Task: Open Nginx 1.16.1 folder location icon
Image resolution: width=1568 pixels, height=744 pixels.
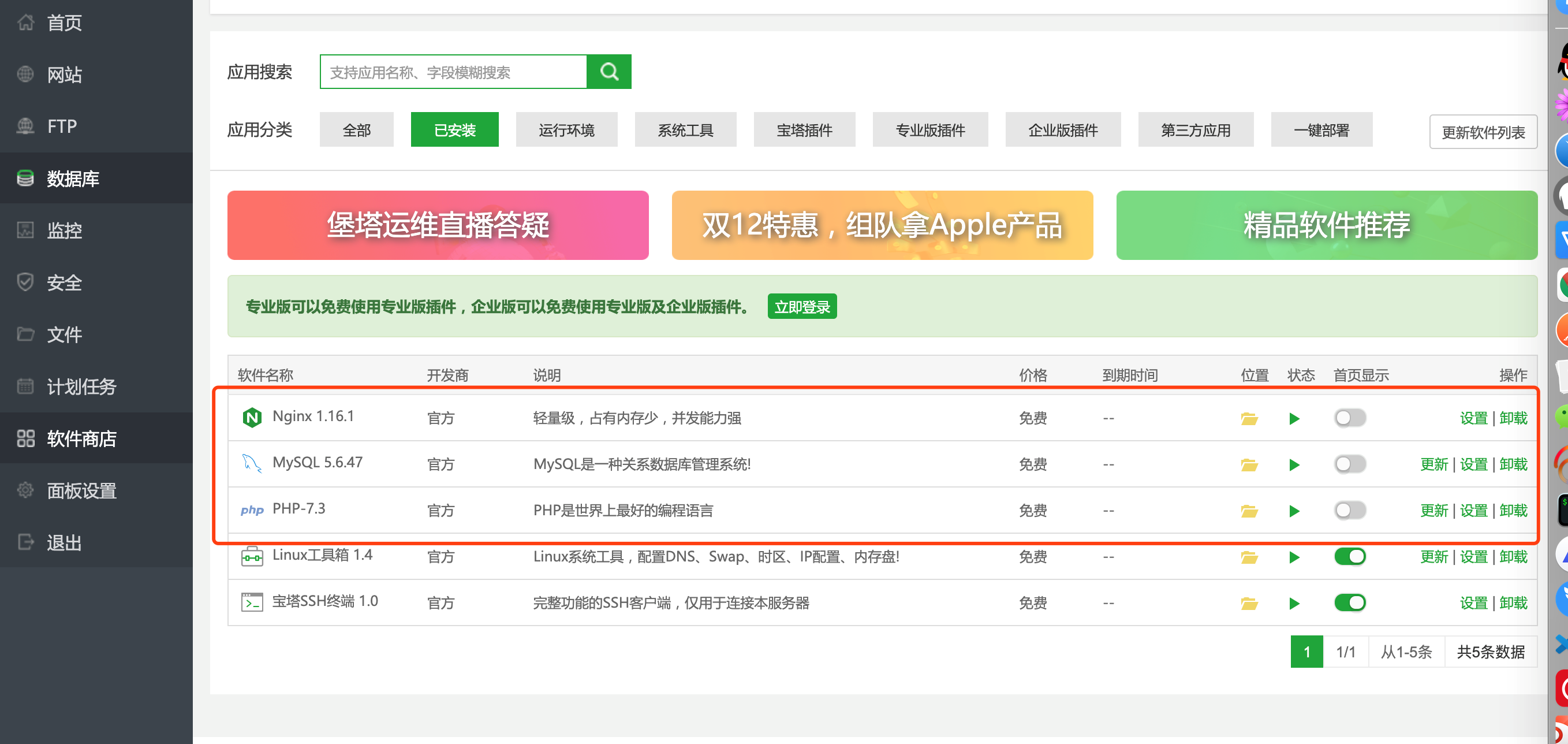Action: pyautogui.click(x=1249, y=418)
